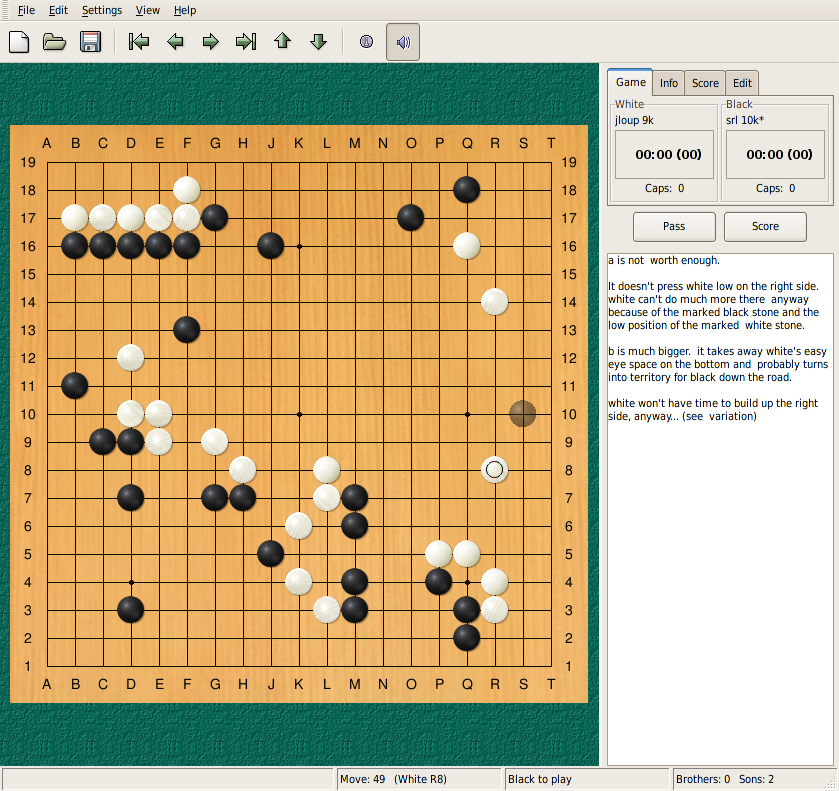Click the black stone at J5
Image resolution: width=839 pixels, height=791 pixels.
point(271,554)
